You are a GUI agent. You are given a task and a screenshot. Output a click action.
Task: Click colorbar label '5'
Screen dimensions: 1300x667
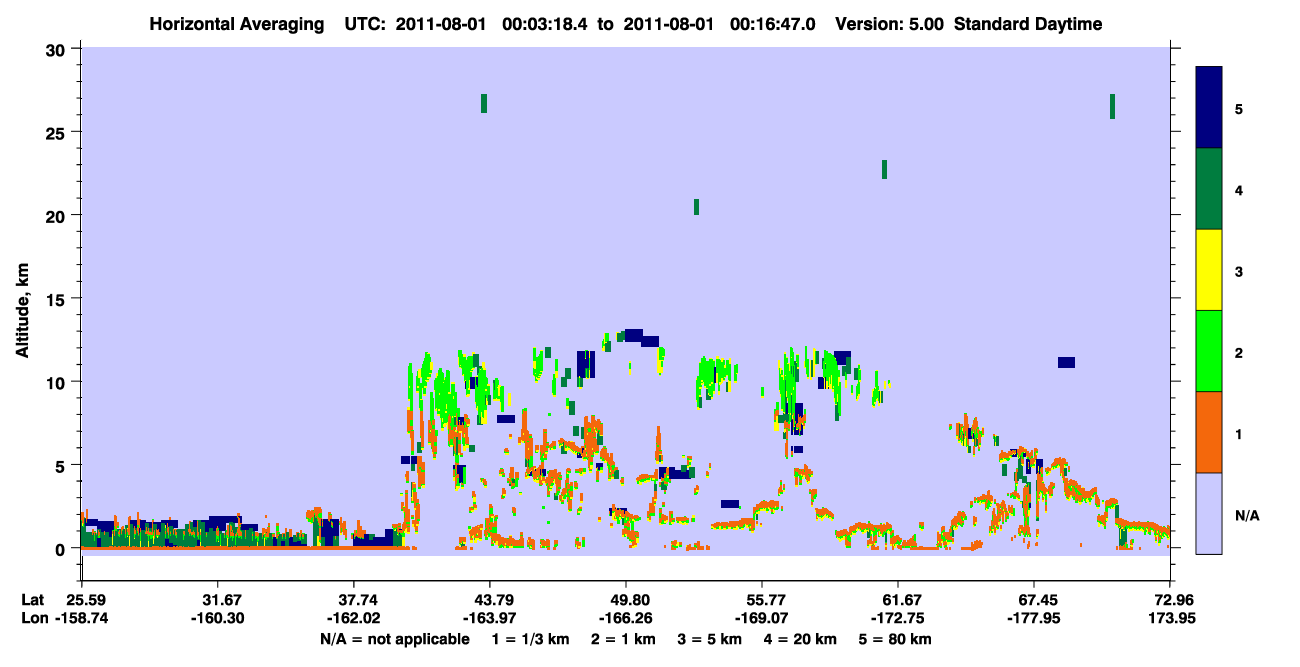click(1239, 109)
